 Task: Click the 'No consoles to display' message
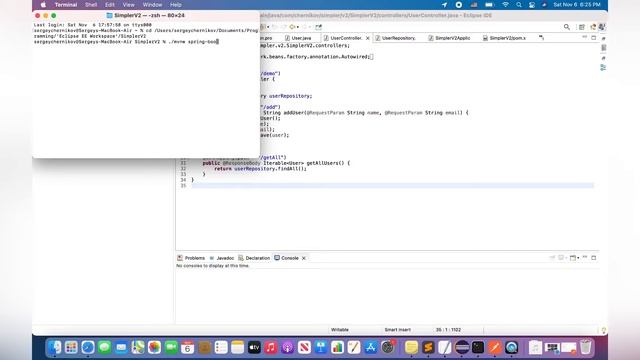click(x=213, y=266)
